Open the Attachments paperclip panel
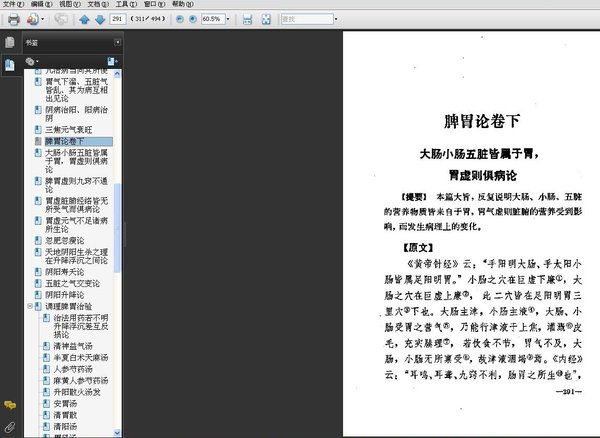600x438 pixels. tap(10, 427)
